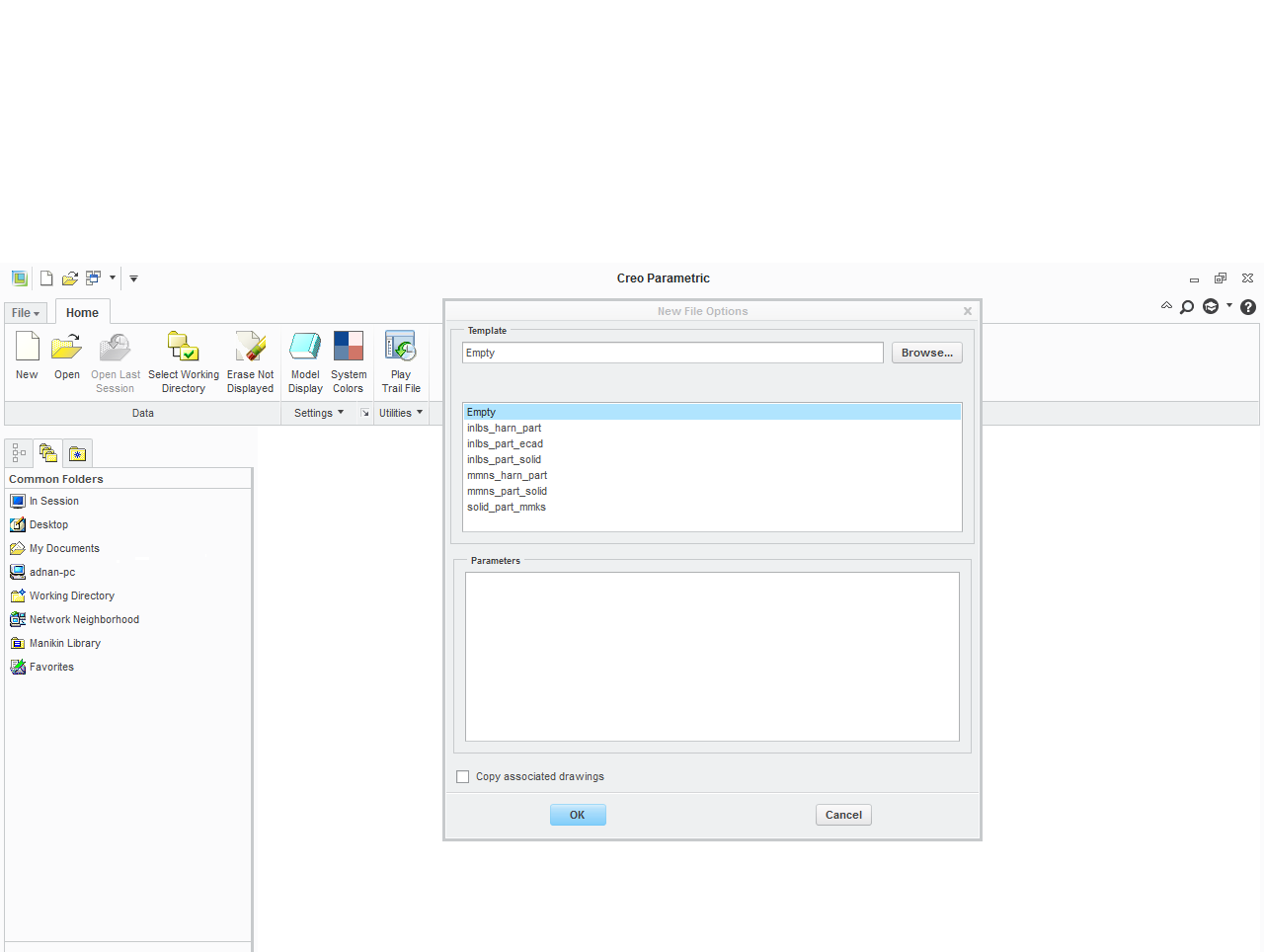Select inlbs_harn_part template
The height and width of the screenshot is (952, 1264).
tap(712, 428)
